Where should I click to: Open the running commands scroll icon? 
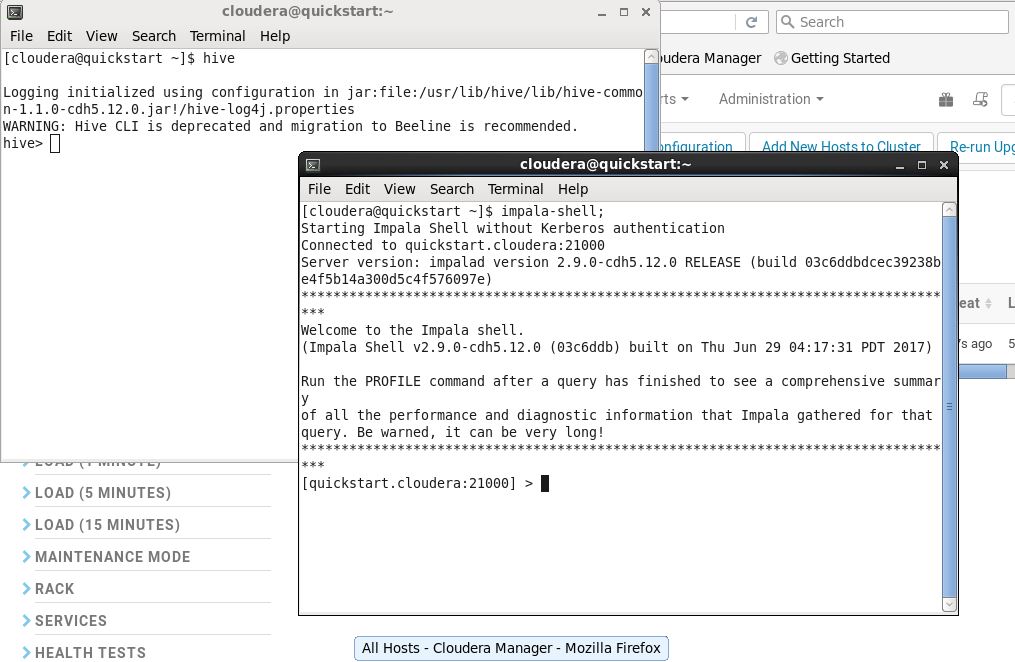pyautogui.click(x=981, y=99)
